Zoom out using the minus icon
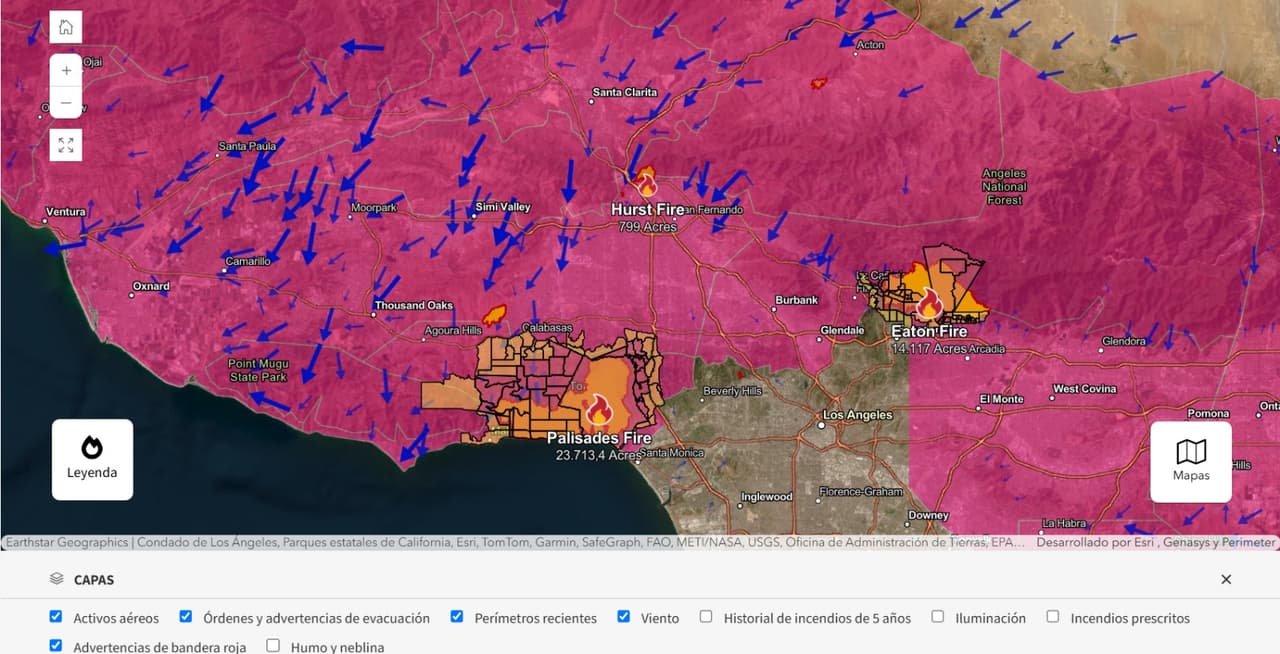This screenshot has height=654, width=1280. [x=65, y=102]
